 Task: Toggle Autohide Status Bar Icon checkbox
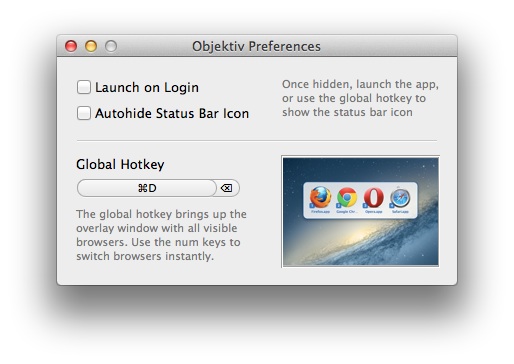pyautogui.click(x=84, y=113)
